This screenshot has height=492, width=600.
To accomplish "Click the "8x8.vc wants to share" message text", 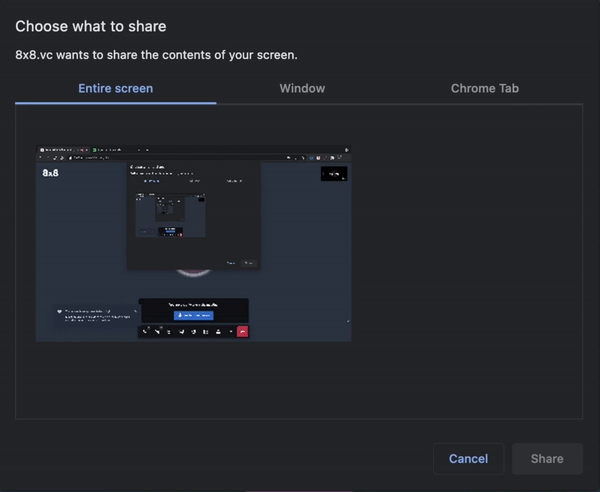I will [x=156, y=55].
